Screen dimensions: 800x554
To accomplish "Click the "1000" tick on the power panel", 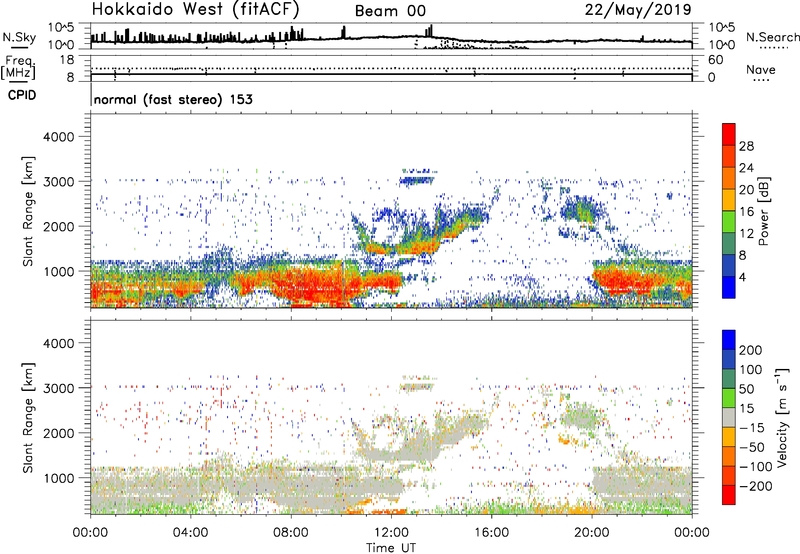I will tap(58, 271).
